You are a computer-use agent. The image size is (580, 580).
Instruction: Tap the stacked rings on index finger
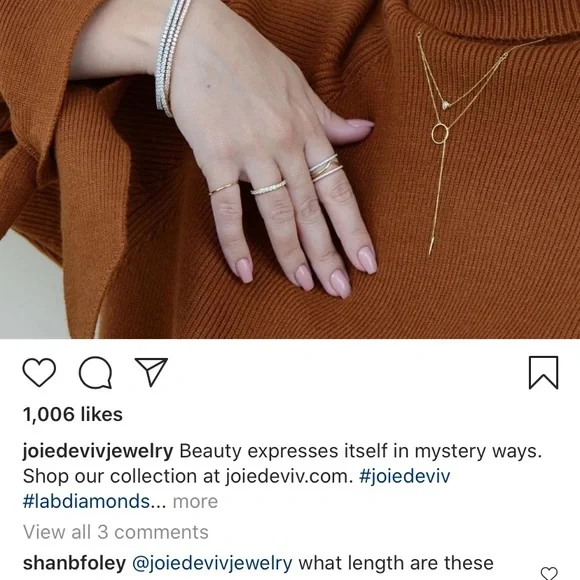click(x=326, y=168)
